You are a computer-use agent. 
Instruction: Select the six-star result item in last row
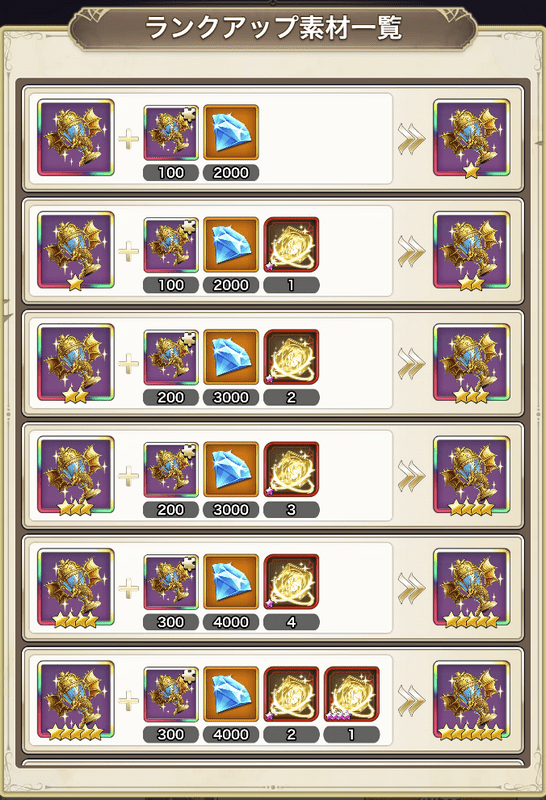click(x=471, y=699)
